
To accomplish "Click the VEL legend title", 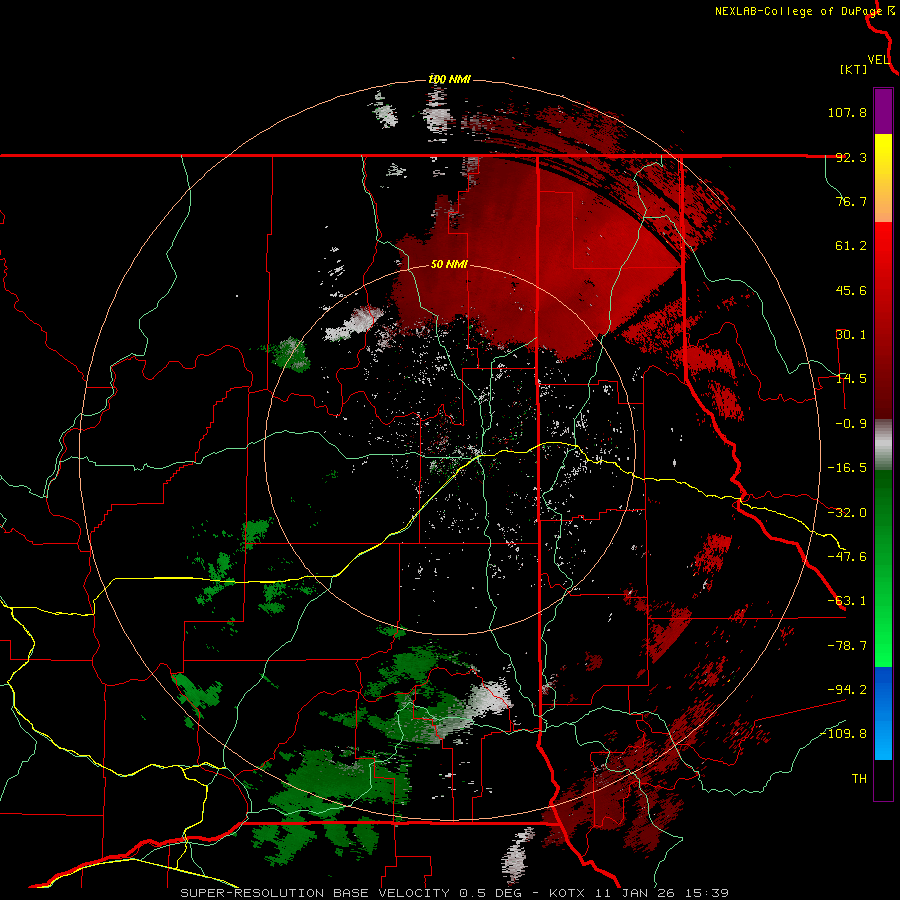I will 878,60.
